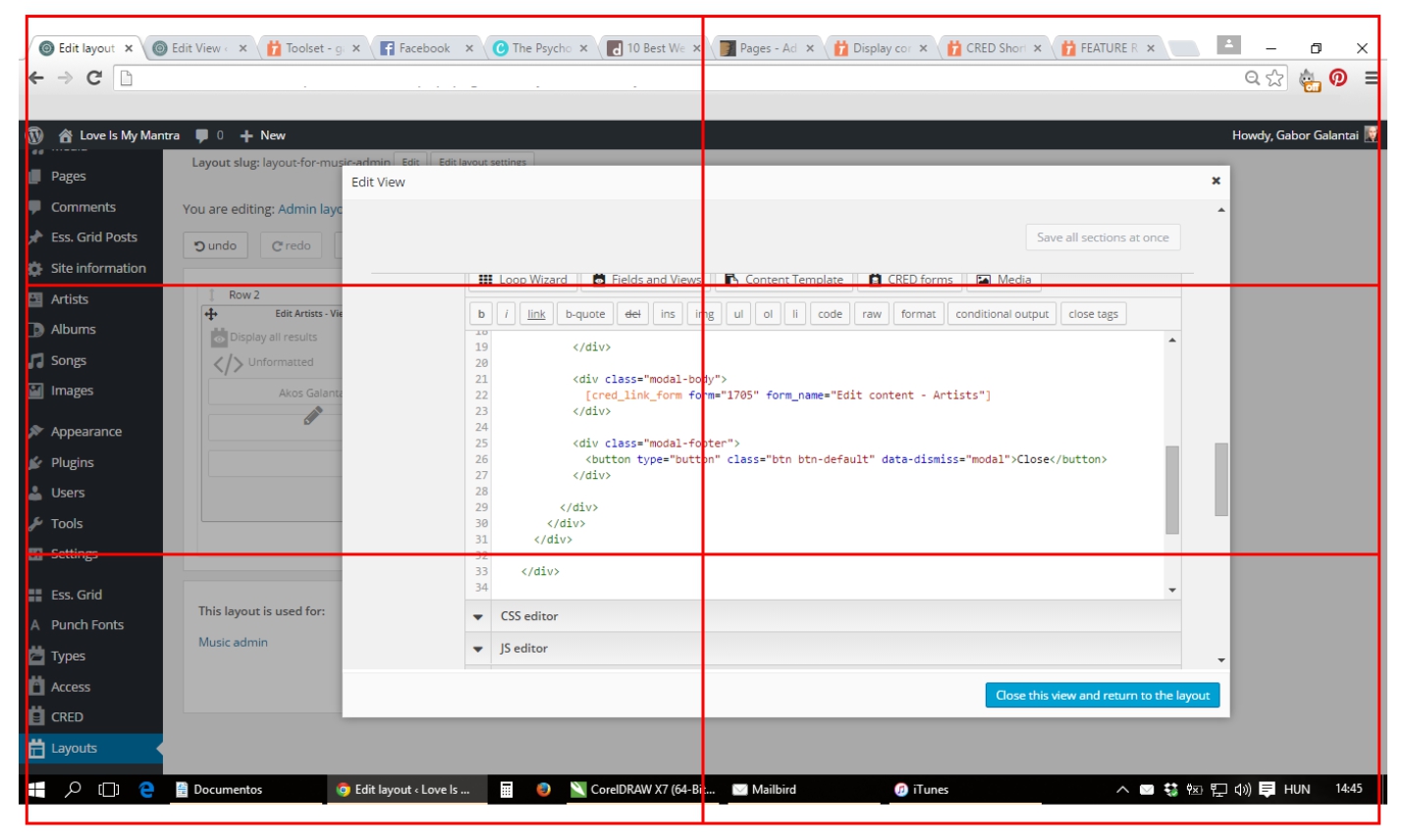
Task: Click the code editor vertical scrollbar
Action: (x=1172, y=489)
